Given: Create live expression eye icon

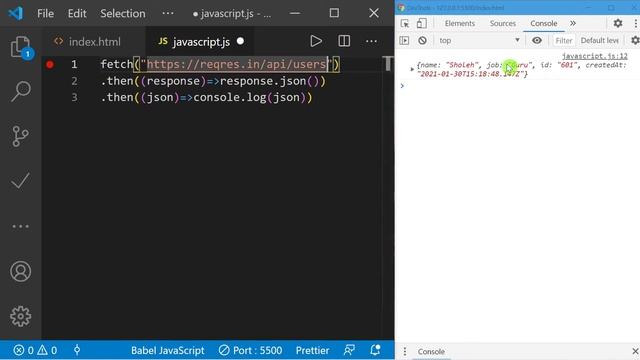Looking at the screenshot, I should click(537, 40).
